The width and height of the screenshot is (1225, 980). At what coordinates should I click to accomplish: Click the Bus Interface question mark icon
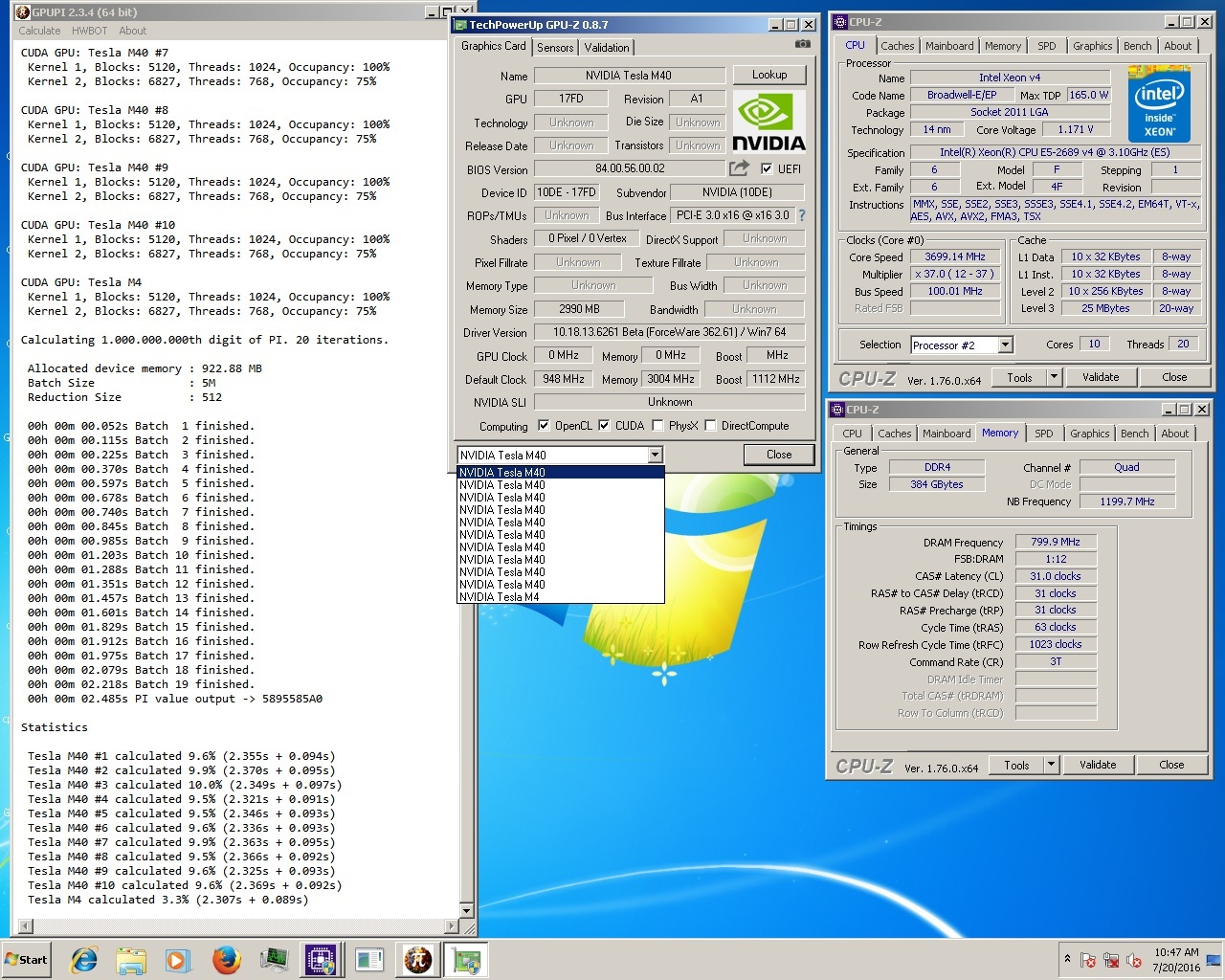coord(802,215)
